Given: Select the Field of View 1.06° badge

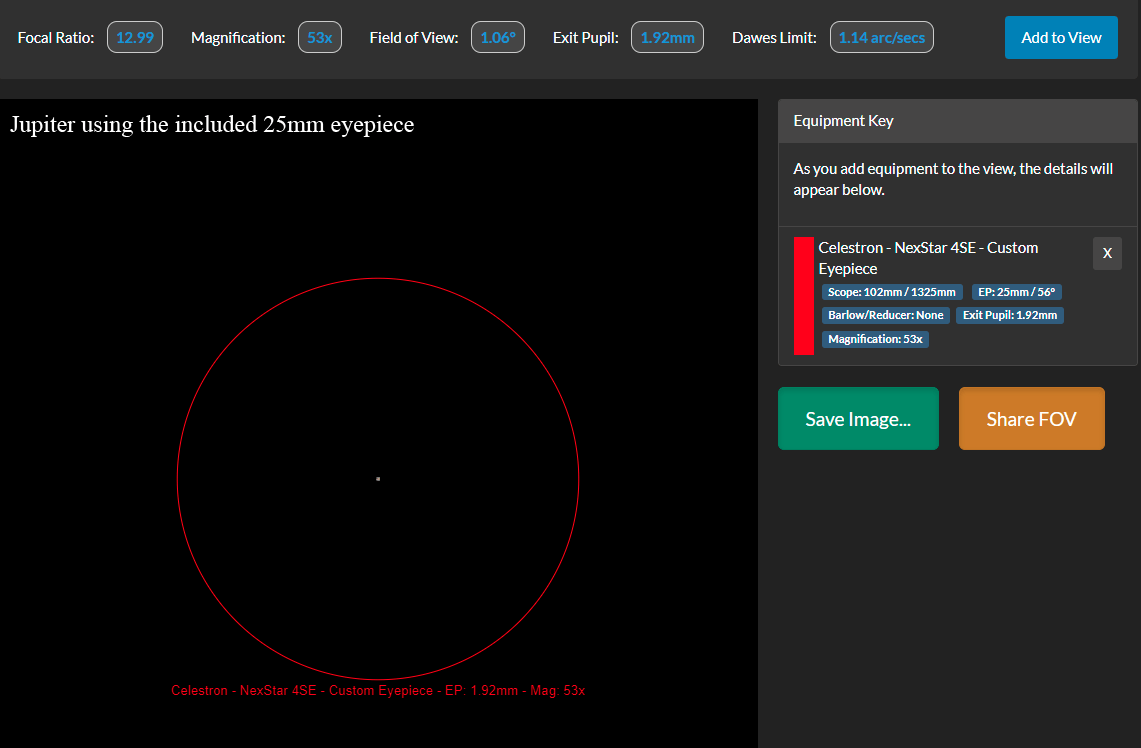Looking at the screenshot, I should (x=498, y=38).
